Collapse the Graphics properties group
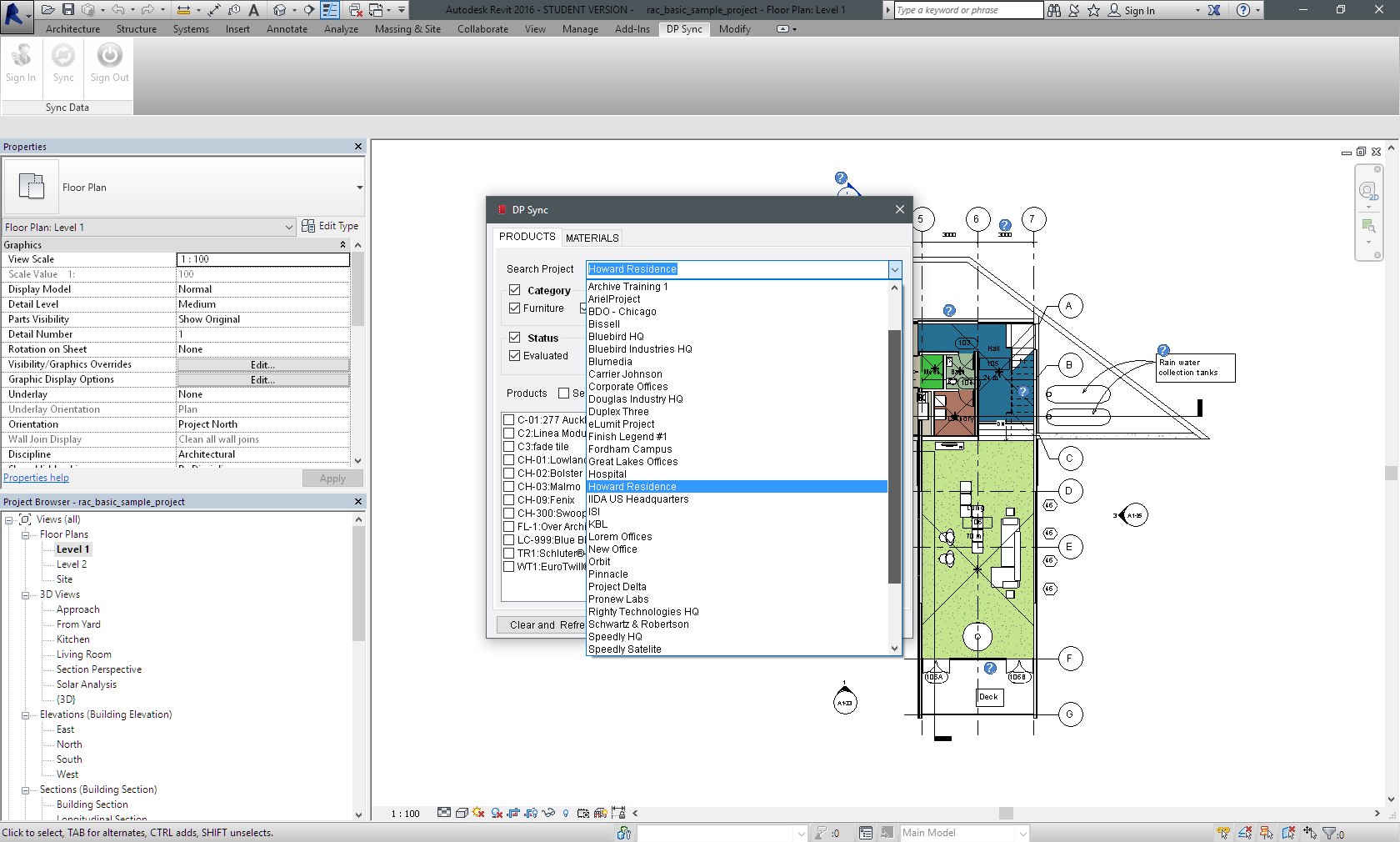Screen dimensions: 1400x842 342,245
